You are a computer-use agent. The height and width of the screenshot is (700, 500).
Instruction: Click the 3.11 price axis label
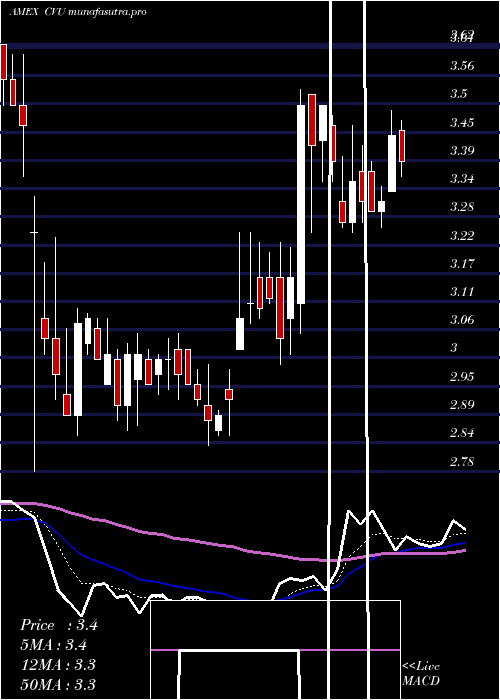[462, 292]
